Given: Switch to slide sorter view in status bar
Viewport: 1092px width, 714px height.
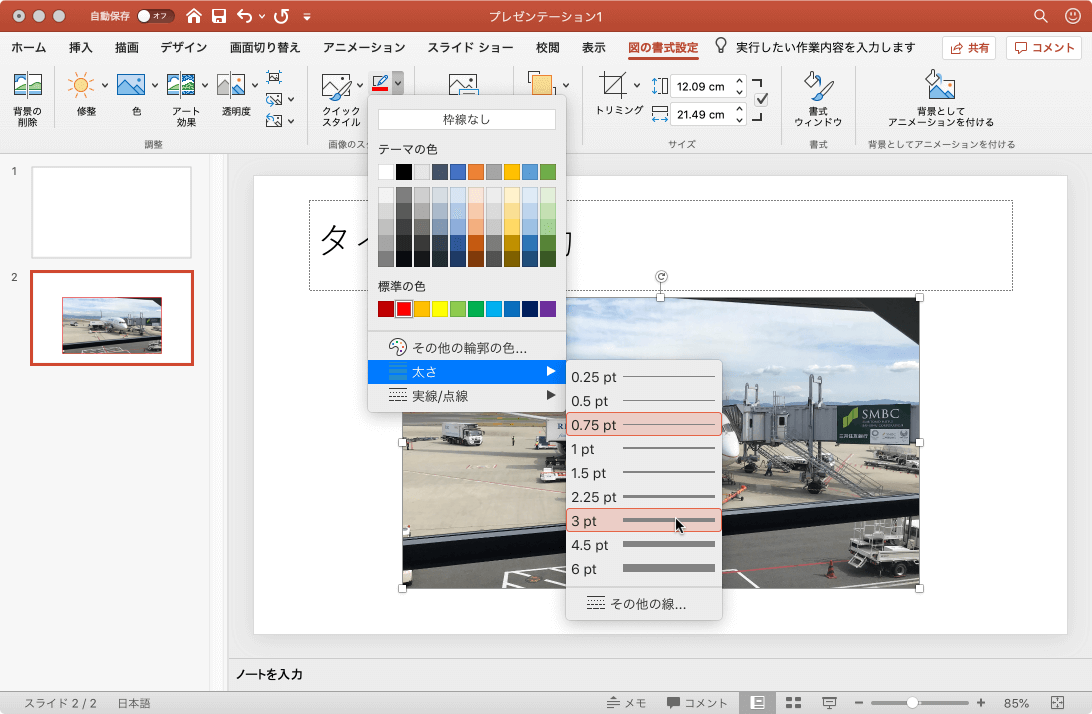Looking at the screenshot, I should pos(794,703).
